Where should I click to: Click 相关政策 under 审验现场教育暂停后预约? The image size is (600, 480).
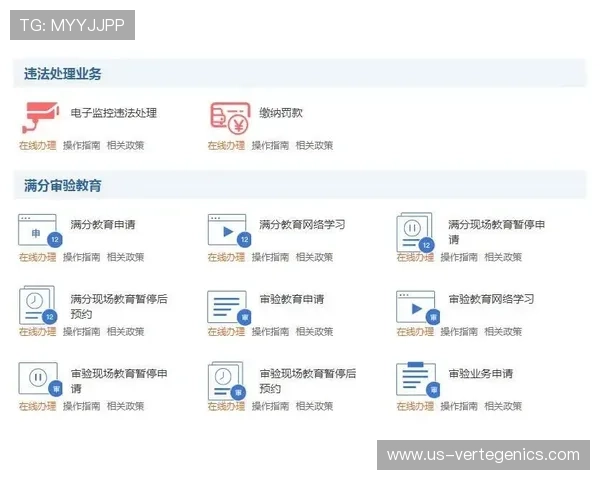click(314, 406)
